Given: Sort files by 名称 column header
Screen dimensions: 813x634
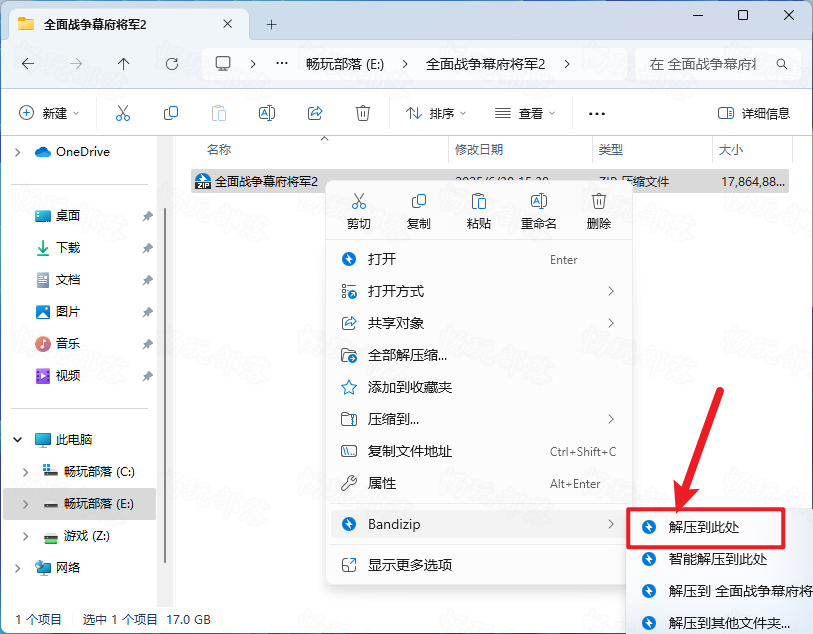Looking at the screenshot, I should [x=219, y=150].
